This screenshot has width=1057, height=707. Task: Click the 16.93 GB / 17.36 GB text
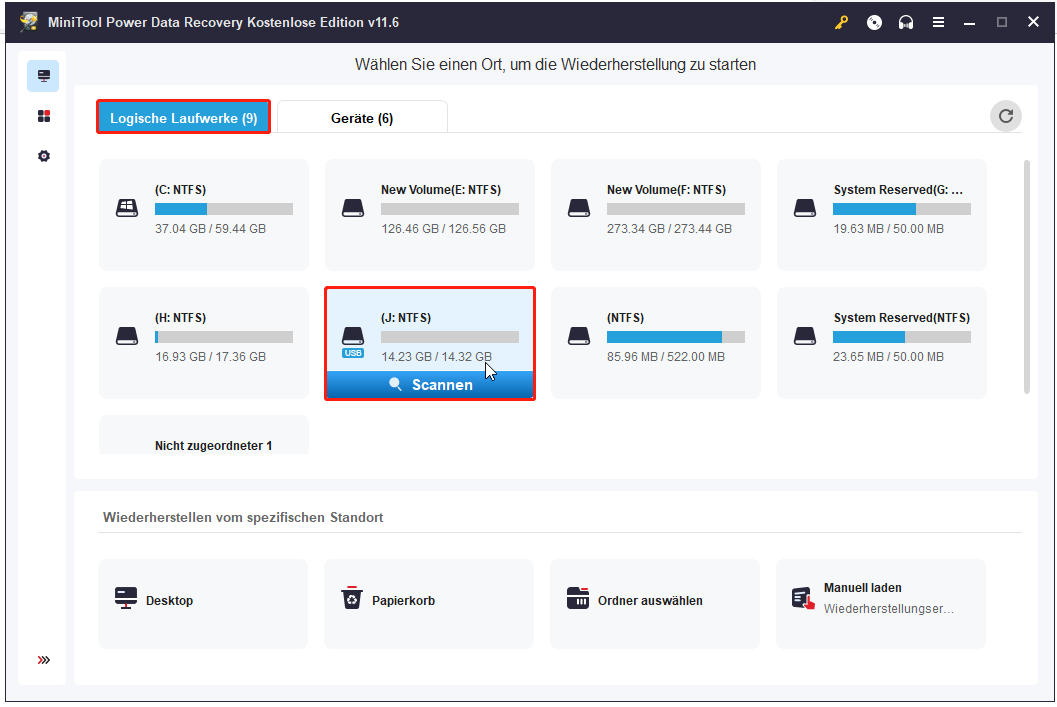210,357
